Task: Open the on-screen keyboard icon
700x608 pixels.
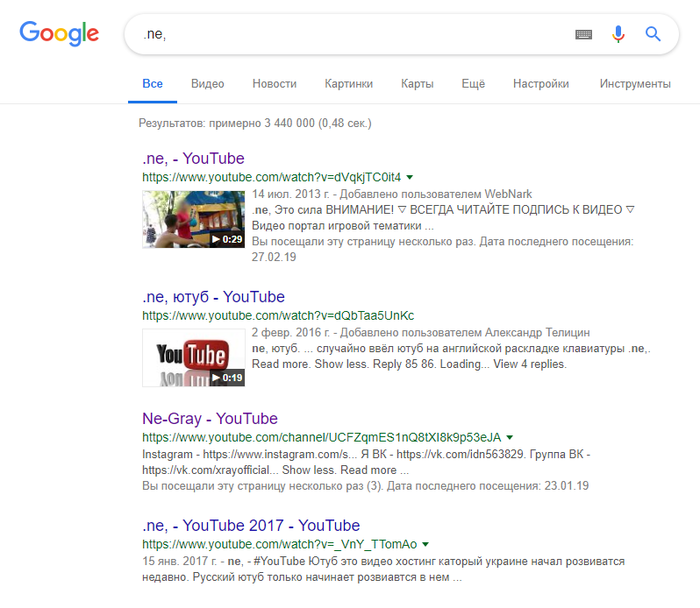Action: point(584,35)
